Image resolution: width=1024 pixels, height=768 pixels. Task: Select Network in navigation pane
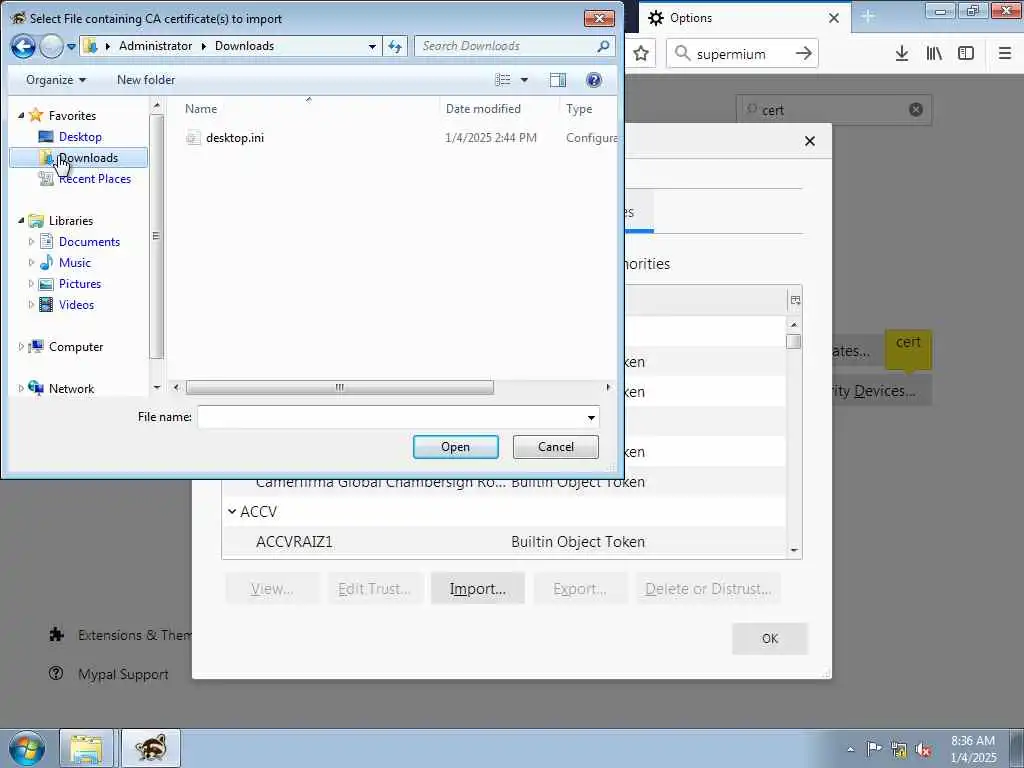coord(71,389)
